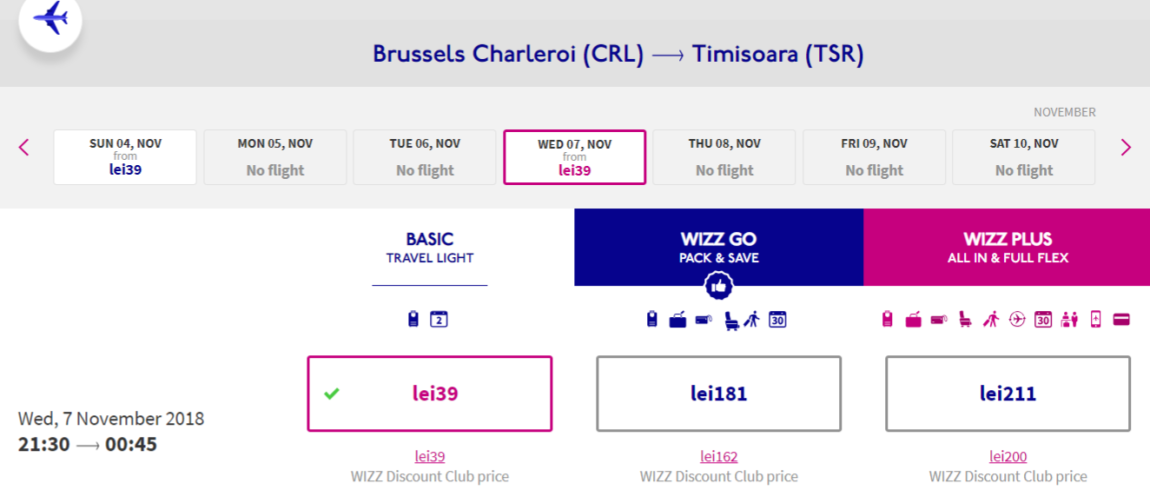Click the Basic fare calendar icon with number 2
Viewport: 1150px width, 490px height.
click(x=438, y=320)
